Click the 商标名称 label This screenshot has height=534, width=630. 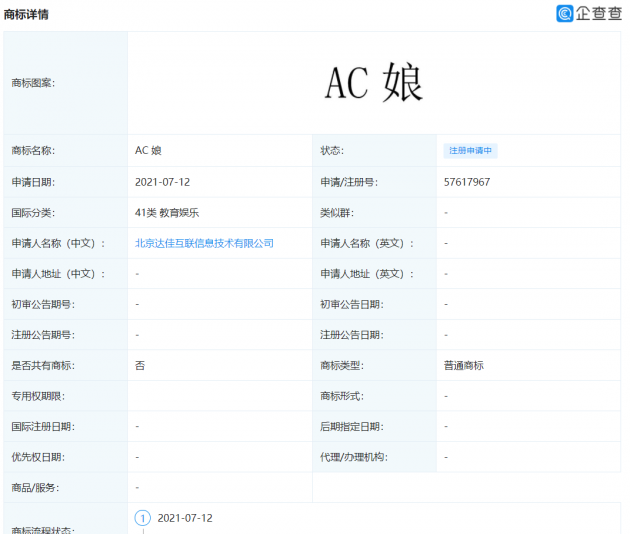pos(33,151)
